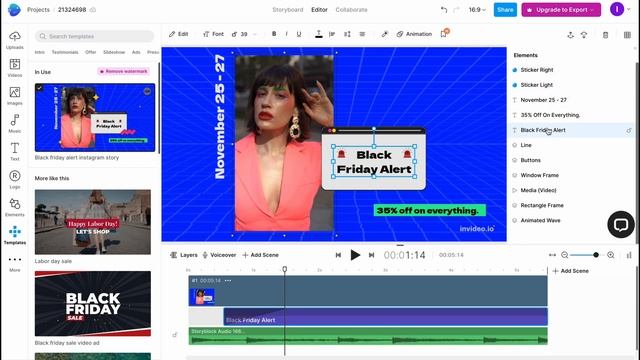Skip to previous scene
The width and height of the screenshot is (640, 360).
338,255
